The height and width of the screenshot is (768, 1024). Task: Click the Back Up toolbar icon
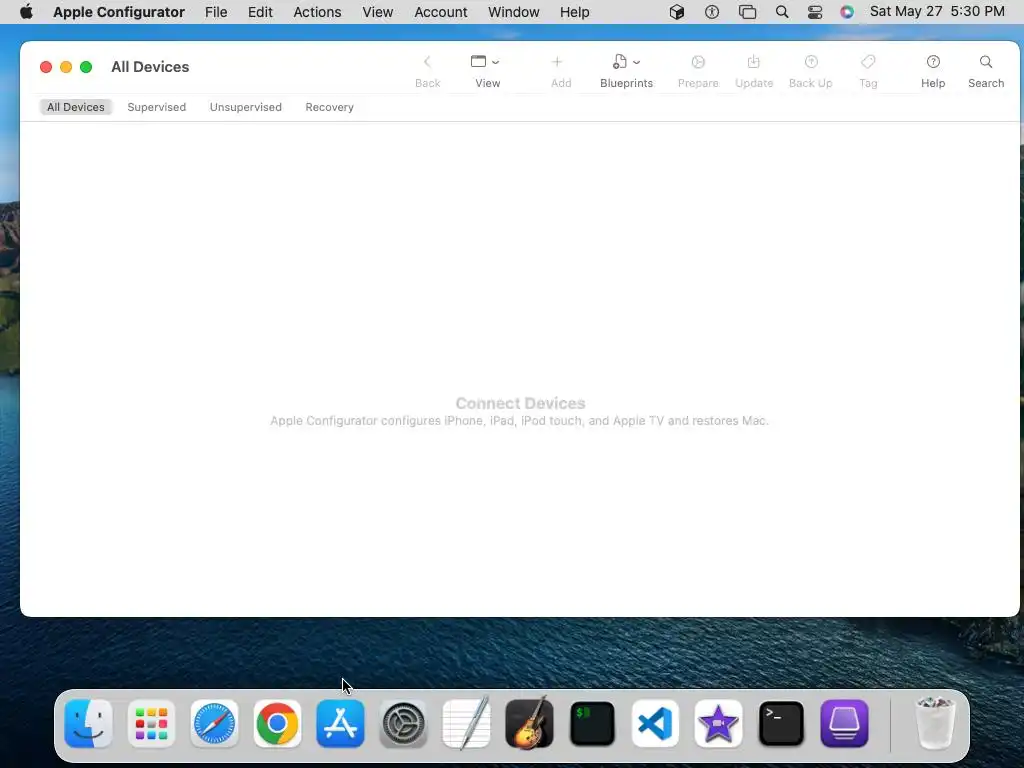pyautogui.click(x=810, y=62)
